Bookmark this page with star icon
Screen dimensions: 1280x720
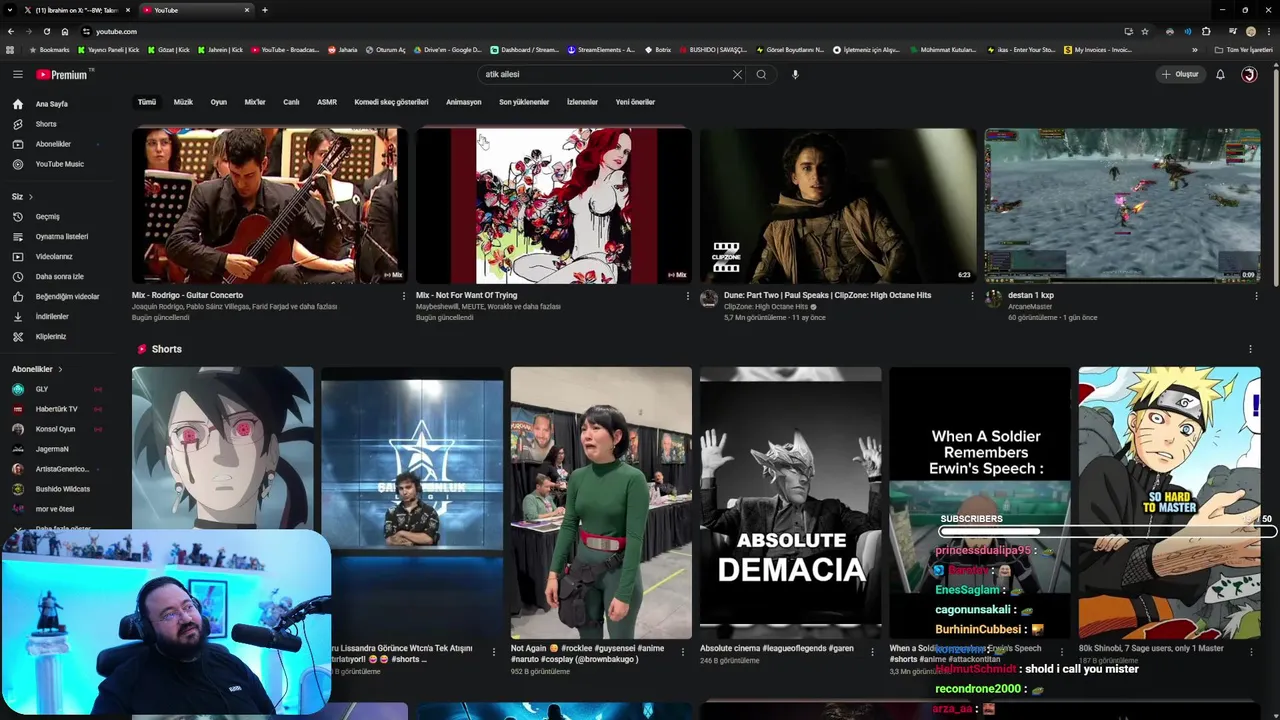(x=1145, y=31)
